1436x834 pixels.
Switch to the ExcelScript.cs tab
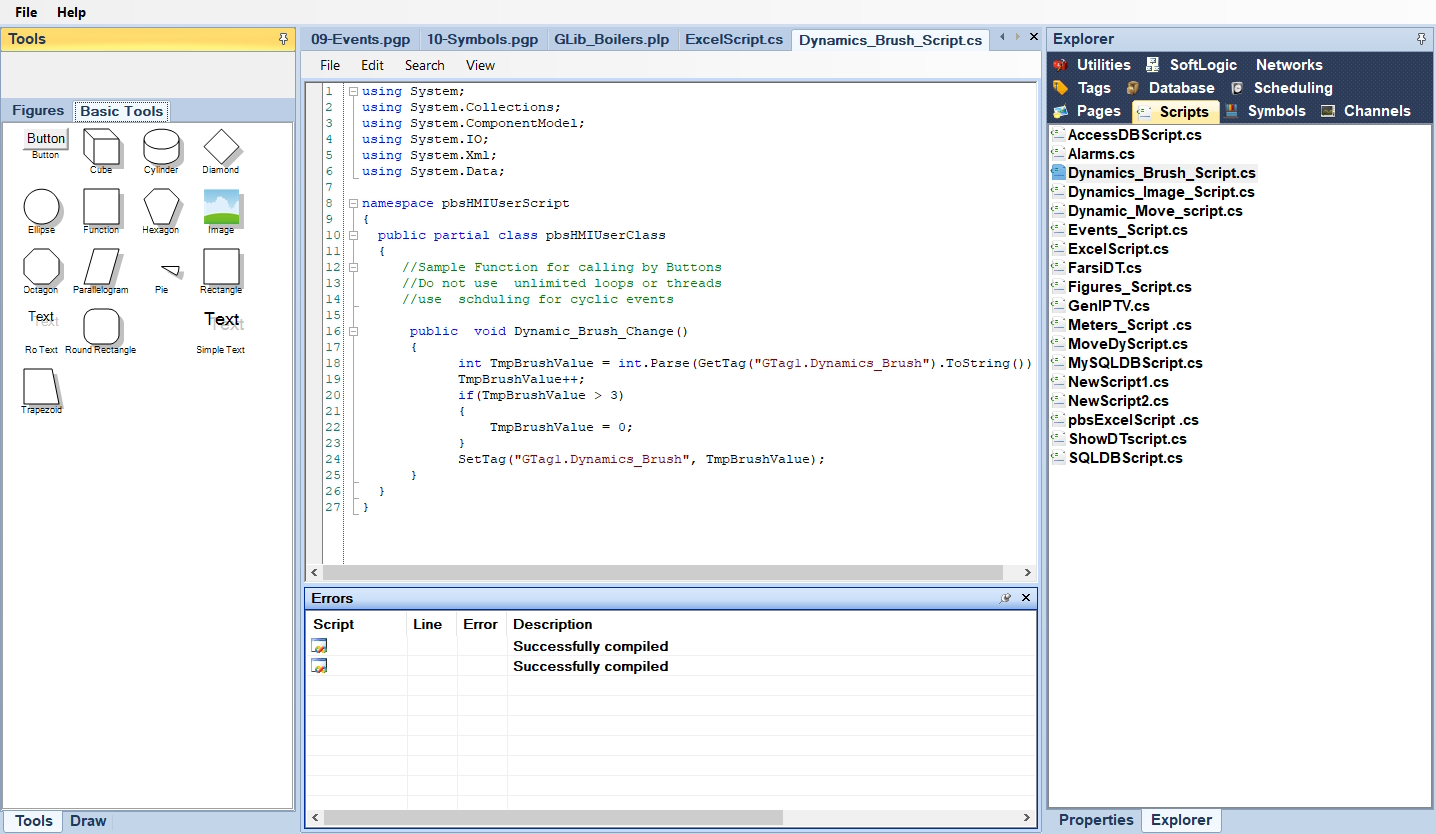734,39
